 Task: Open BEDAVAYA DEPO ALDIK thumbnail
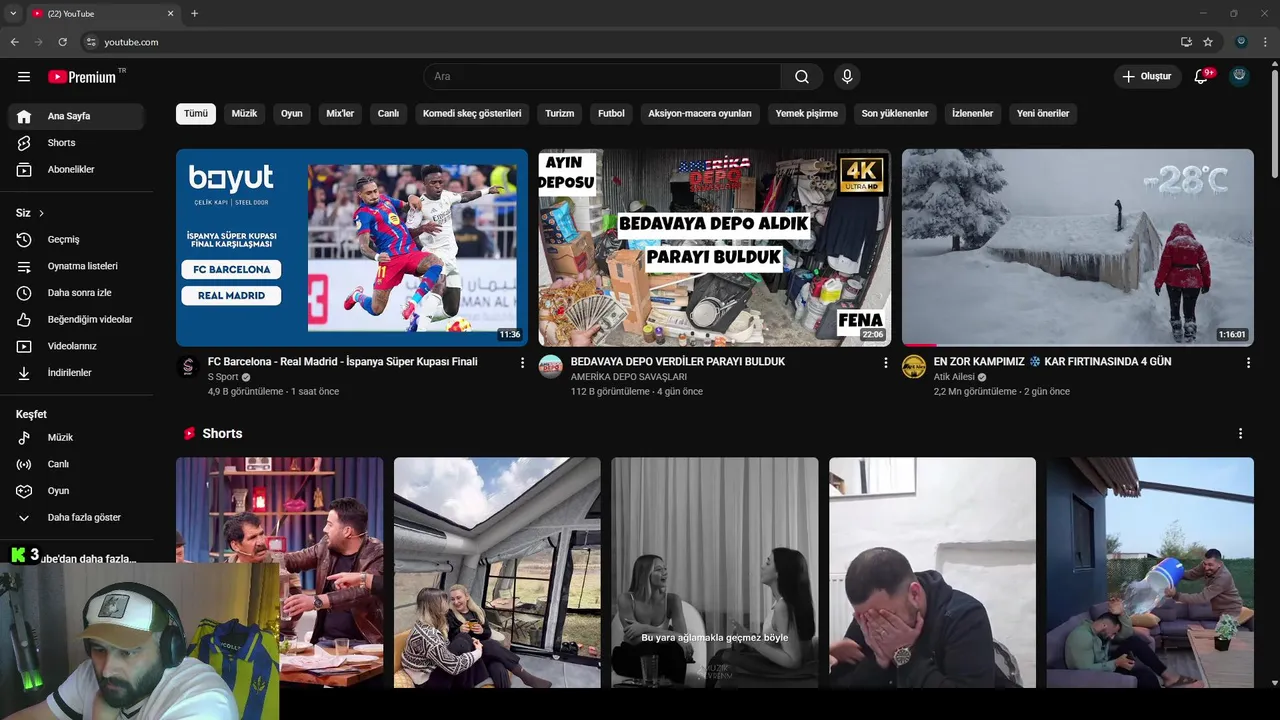pyautogui.click(x=715, y=248)
